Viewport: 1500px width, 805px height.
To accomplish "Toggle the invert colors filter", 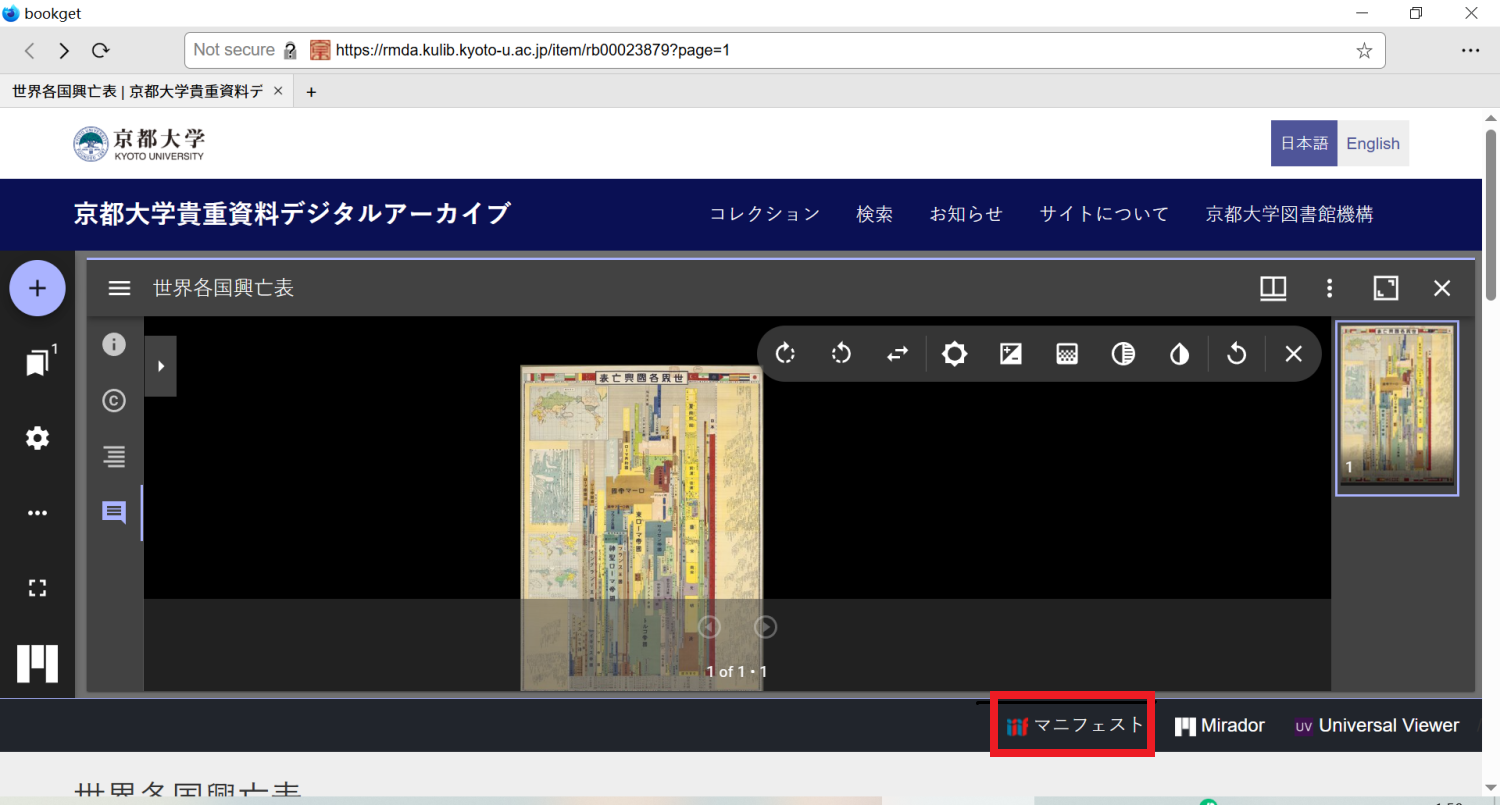I will 1179,354.
